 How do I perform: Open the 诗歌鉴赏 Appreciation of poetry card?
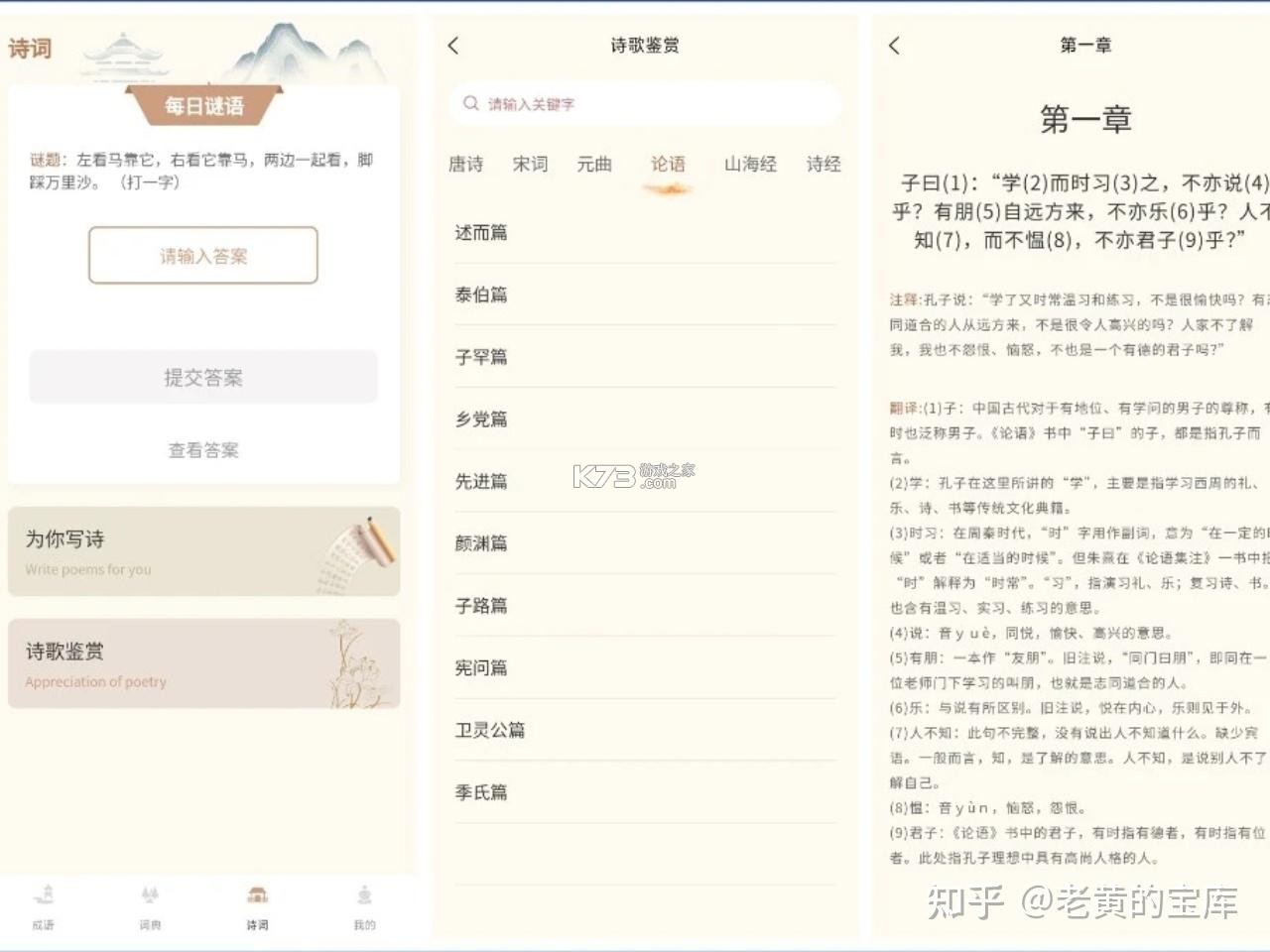tap(203, 663)
